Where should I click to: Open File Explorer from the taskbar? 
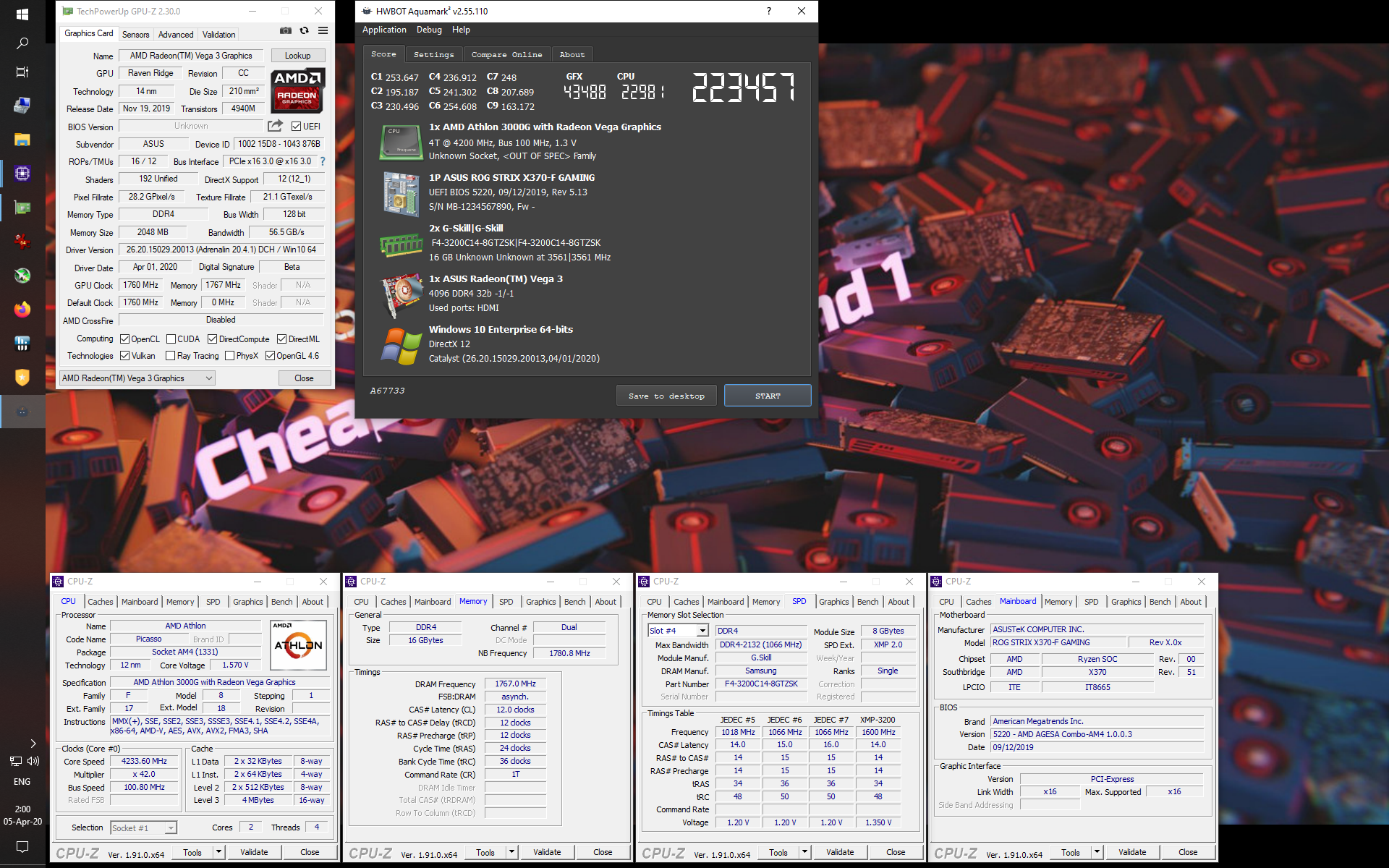click(x=22, y=140)
